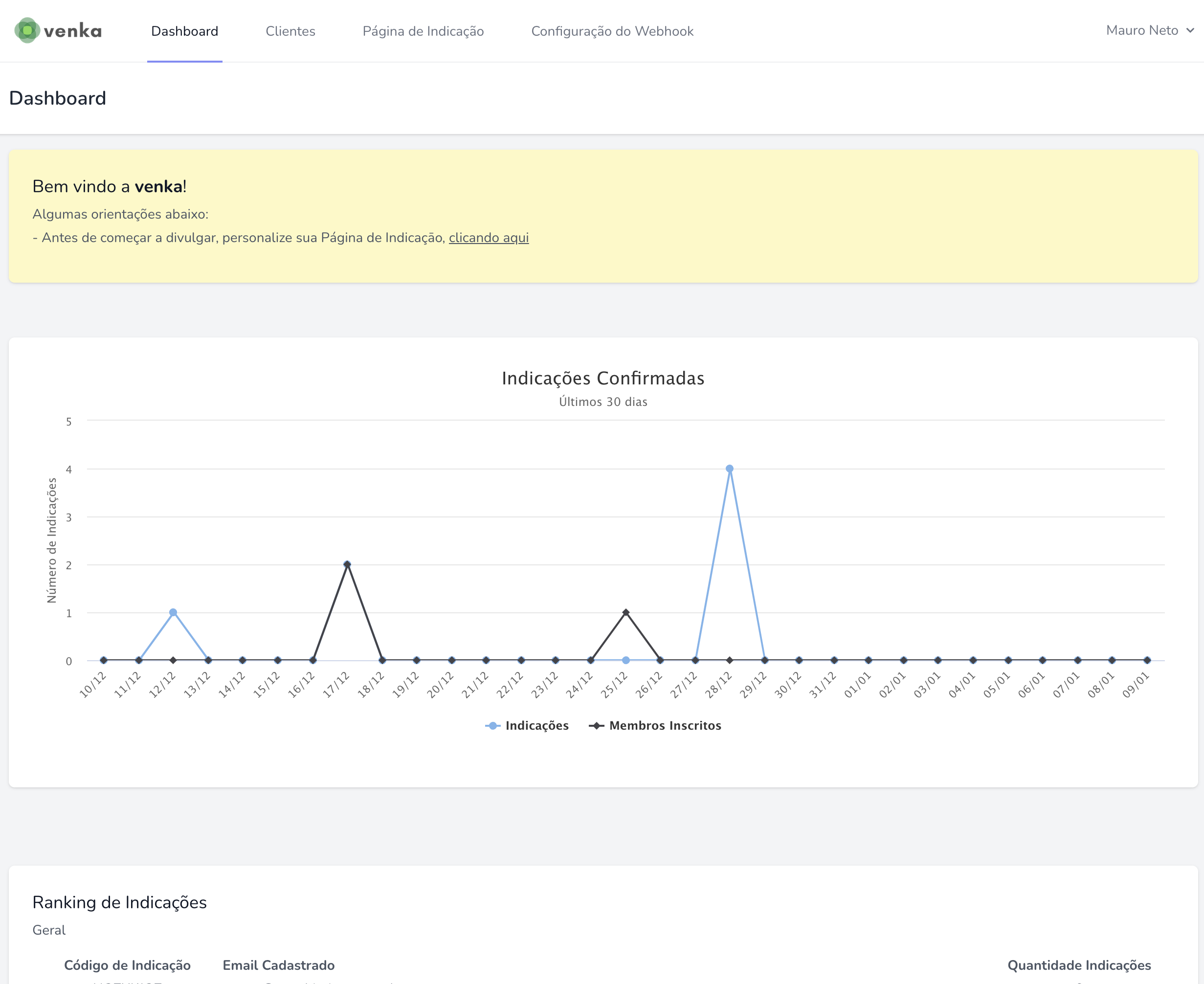Click the chevron next to Mauro Neto
Screen dimensions: 1204x984
1190,31
